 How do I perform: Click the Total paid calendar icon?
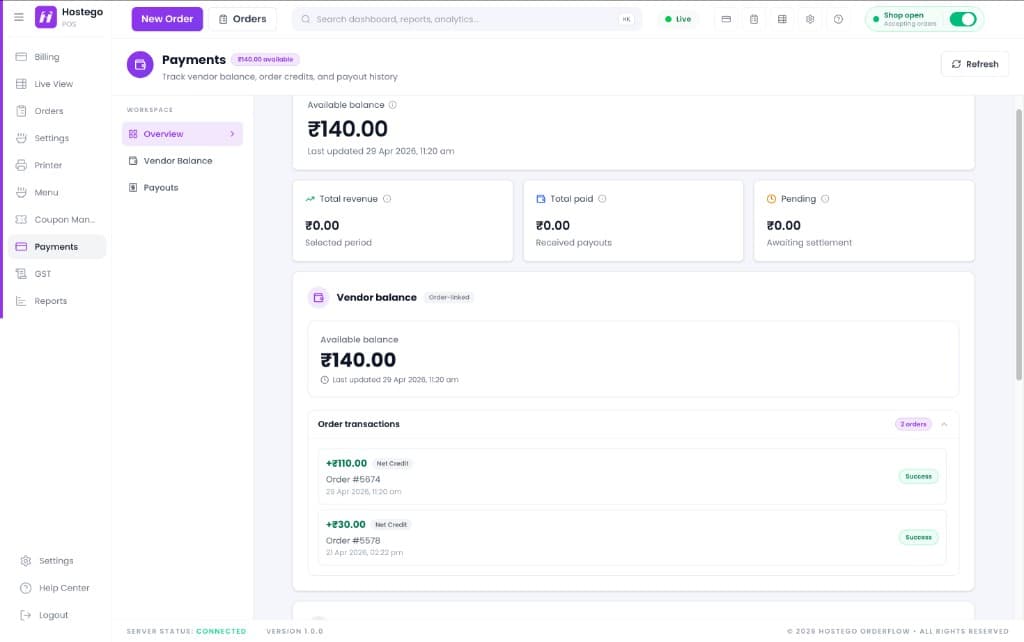541,199
